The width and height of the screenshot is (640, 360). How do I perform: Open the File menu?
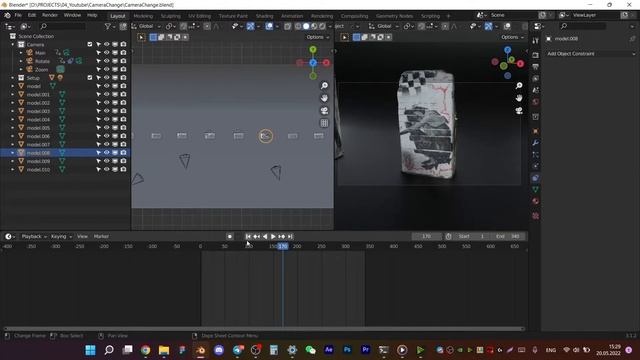coord(18,16)
